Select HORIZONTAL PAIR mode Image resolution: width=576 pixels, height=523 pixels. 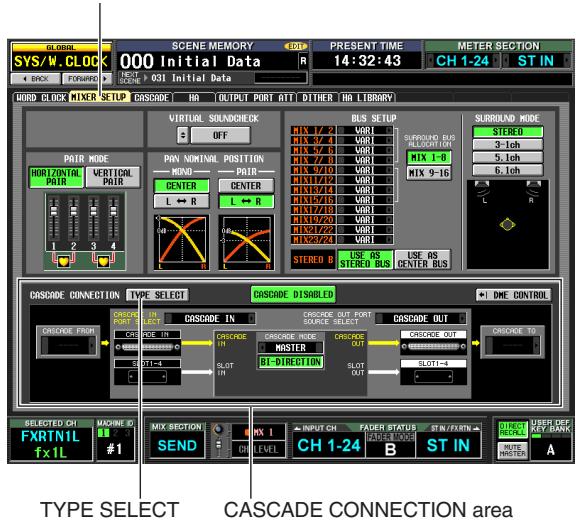[x=56, y=177]
